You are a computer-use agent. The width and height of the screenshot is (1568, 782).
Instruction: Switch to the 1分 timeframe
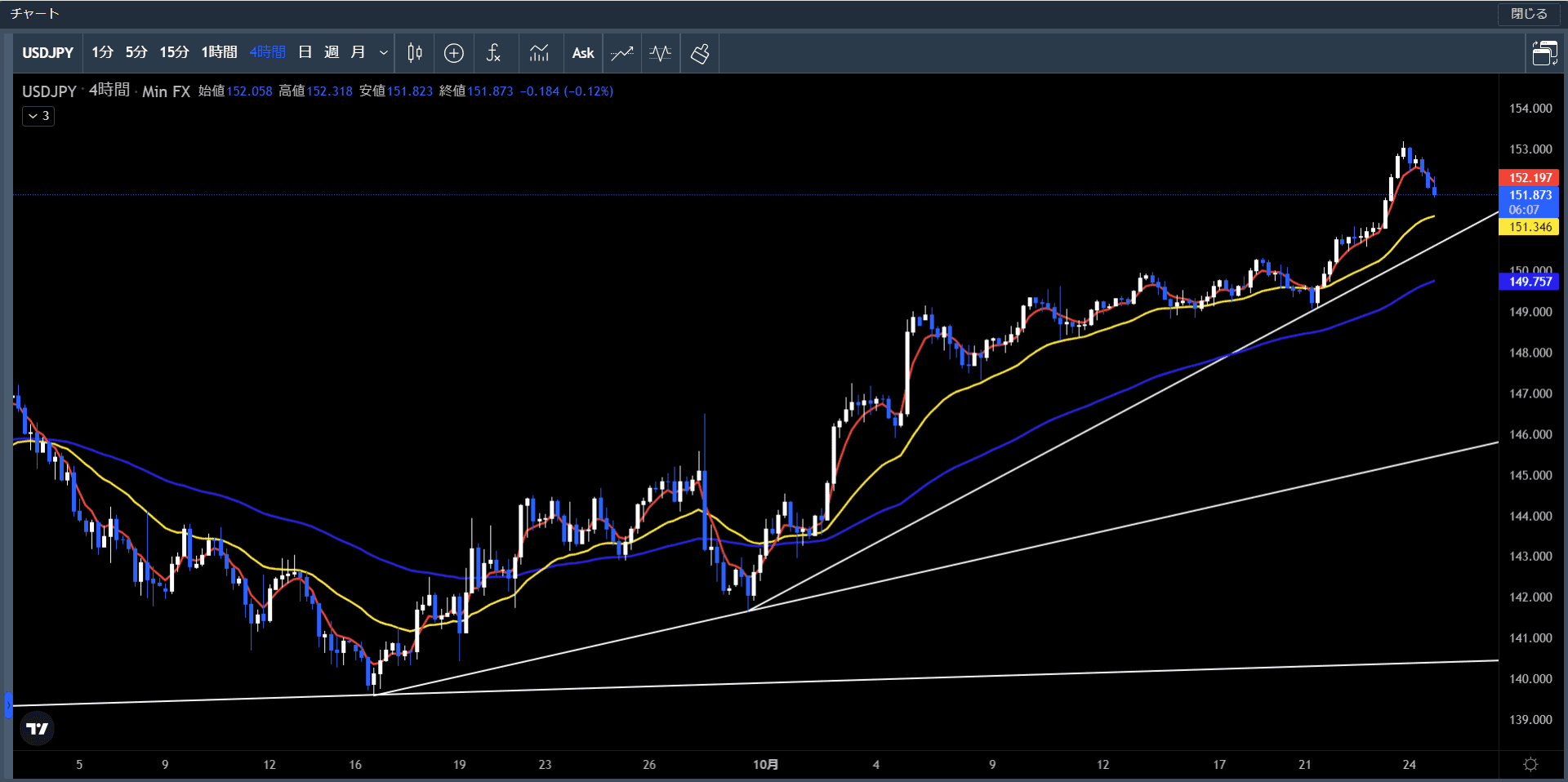tap(102, 52)
